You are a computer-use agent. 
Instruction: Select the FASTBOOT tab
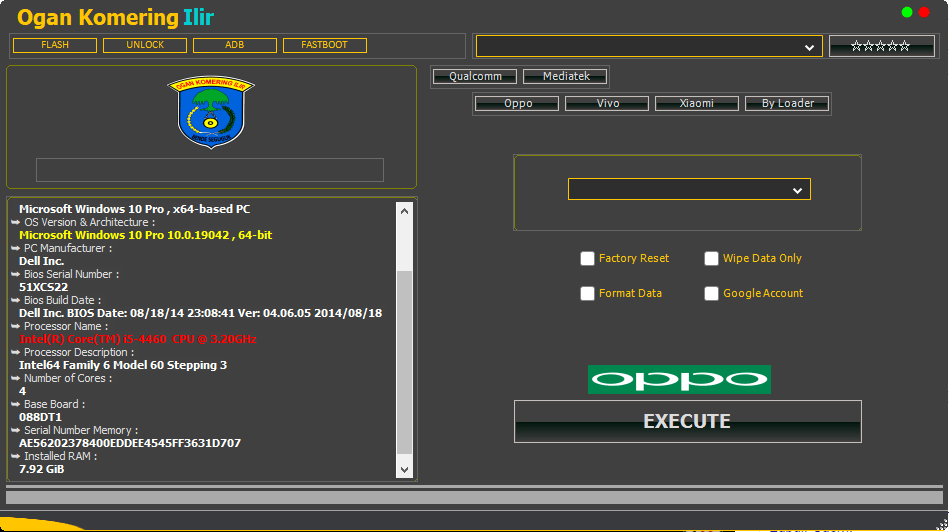[x=325, y=45]
